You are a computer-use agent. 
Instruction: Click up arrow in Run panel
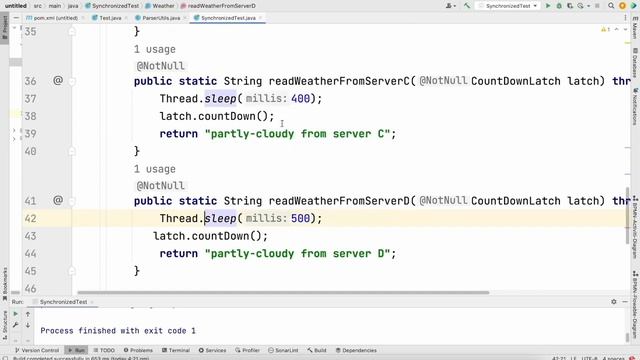(28, 314)
